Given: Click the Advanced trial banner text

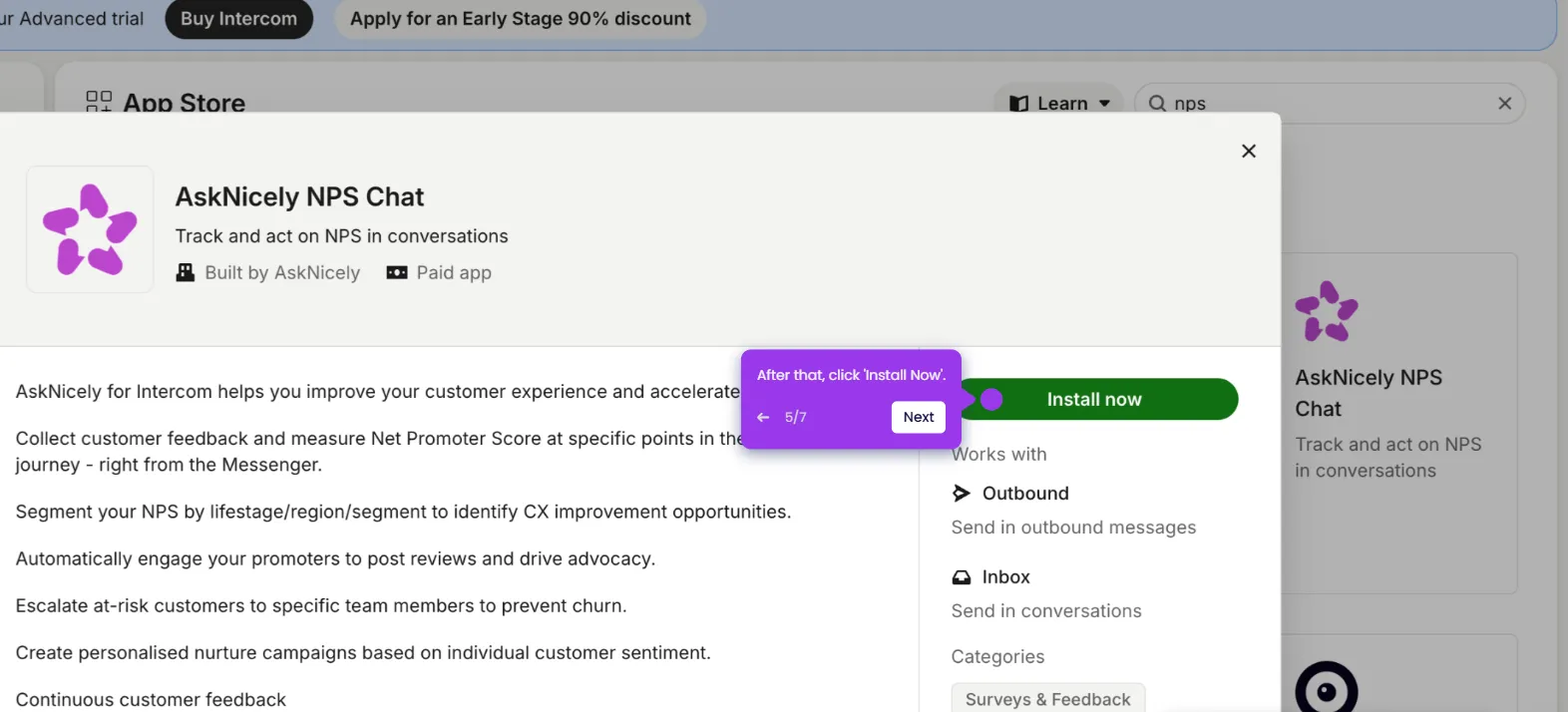Looking at the screenshot, I should 72,19.
